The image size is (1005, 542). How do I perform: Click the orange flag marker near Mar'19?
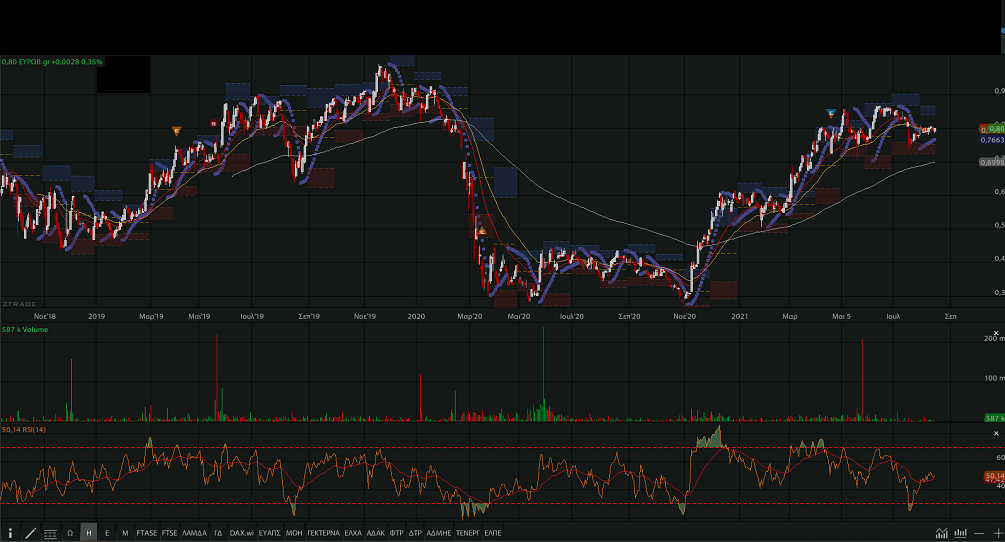pyautogui.click(x=177, y=130)
